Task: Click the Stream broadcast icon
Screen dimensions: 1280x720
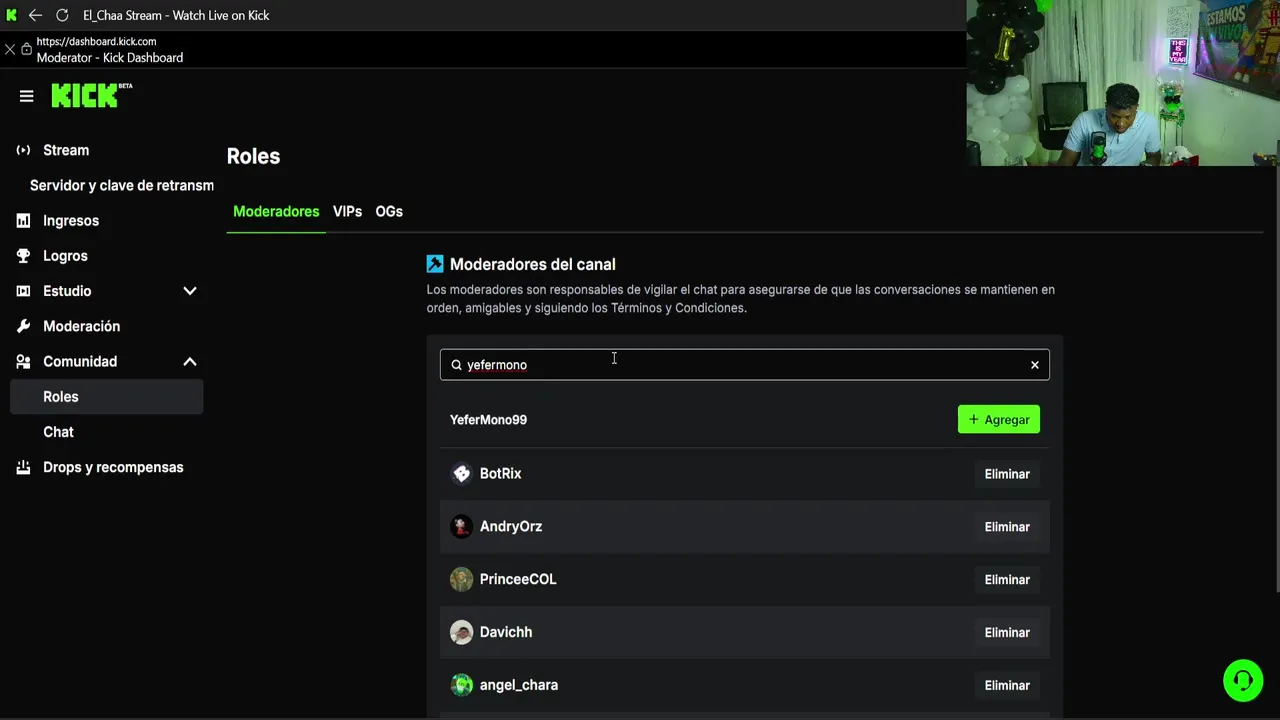Action: tap(23, 150)
